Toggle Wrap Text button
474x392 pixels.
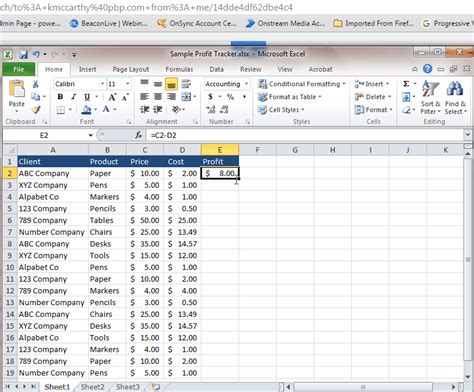click(186, 84)
